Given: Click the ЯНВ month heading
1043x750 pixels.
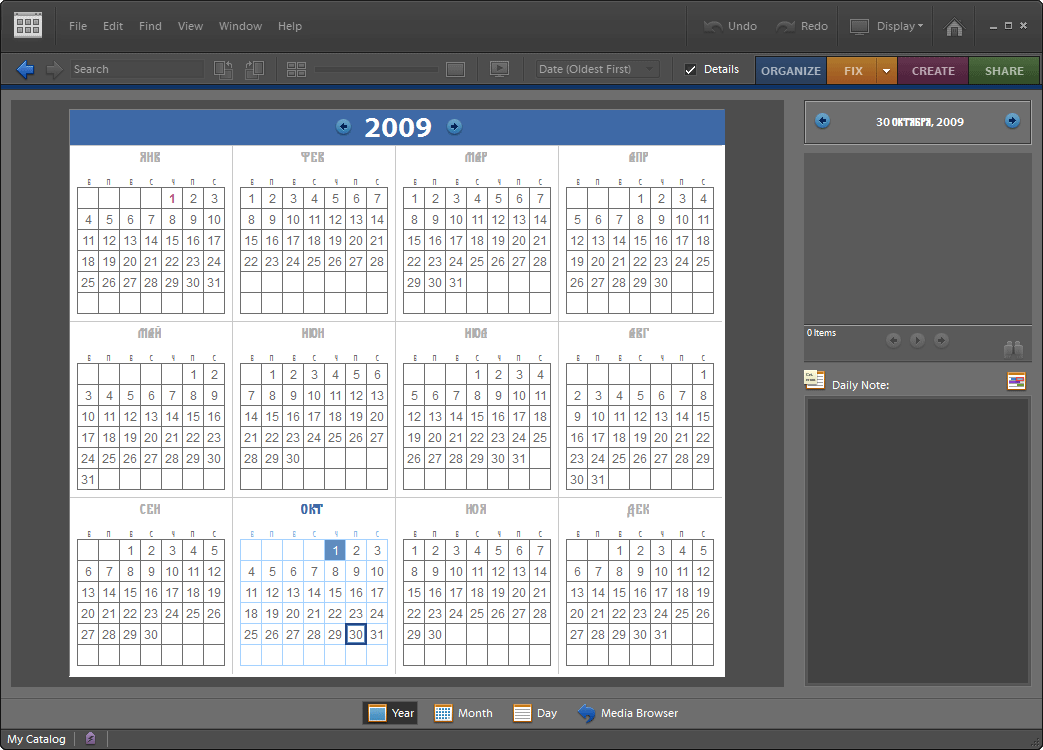Looking at the screenshot, I should [x=150, y=158].
